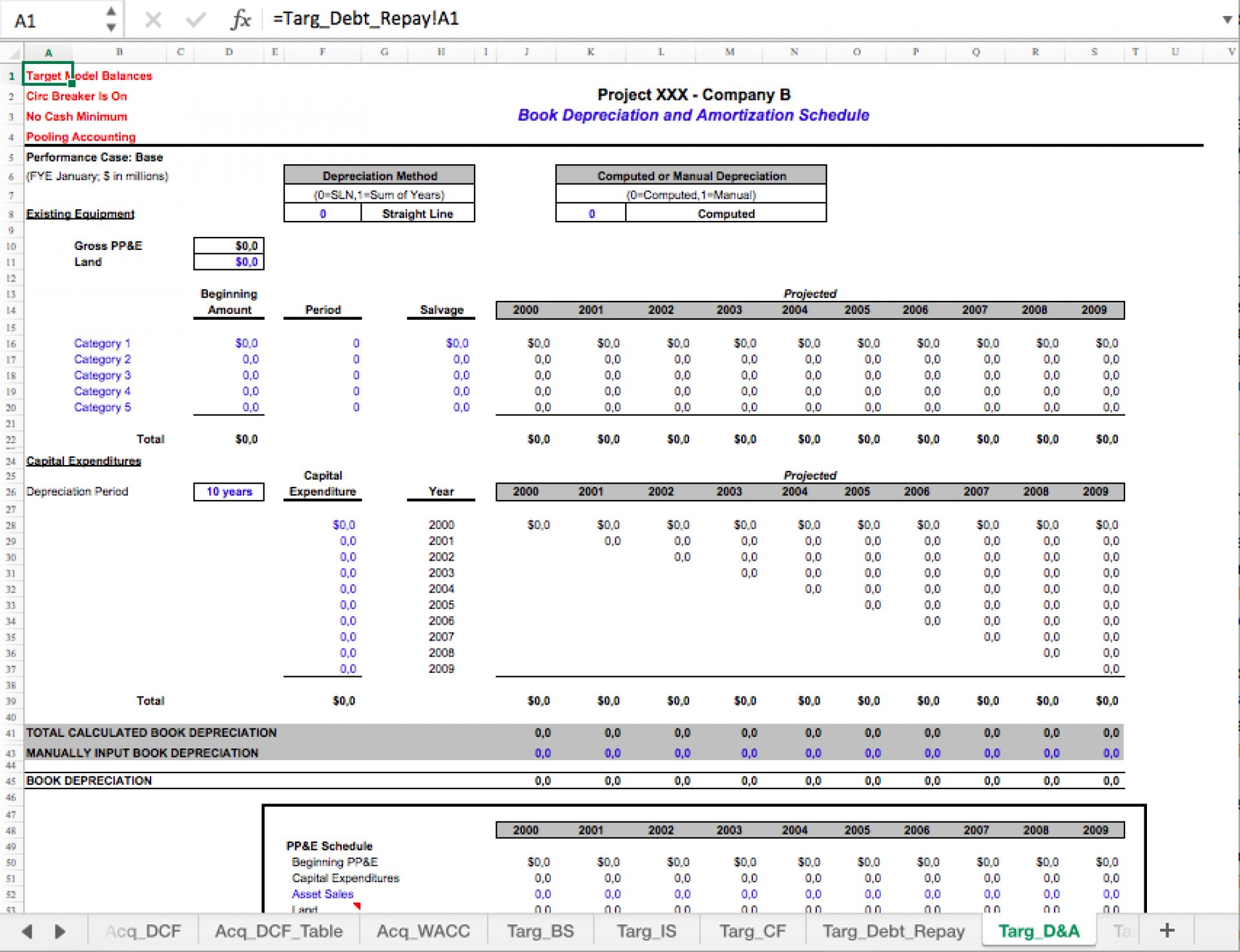Switch to the Acq_DCF_Table sheet tab

(278, 931)
